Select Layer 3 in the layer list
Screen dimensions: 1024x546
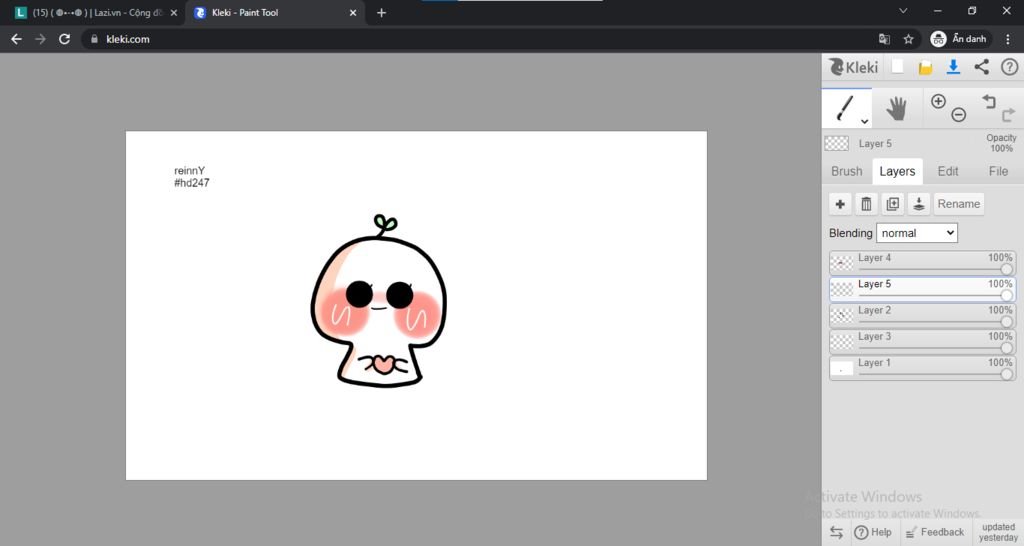click(923, 341)
